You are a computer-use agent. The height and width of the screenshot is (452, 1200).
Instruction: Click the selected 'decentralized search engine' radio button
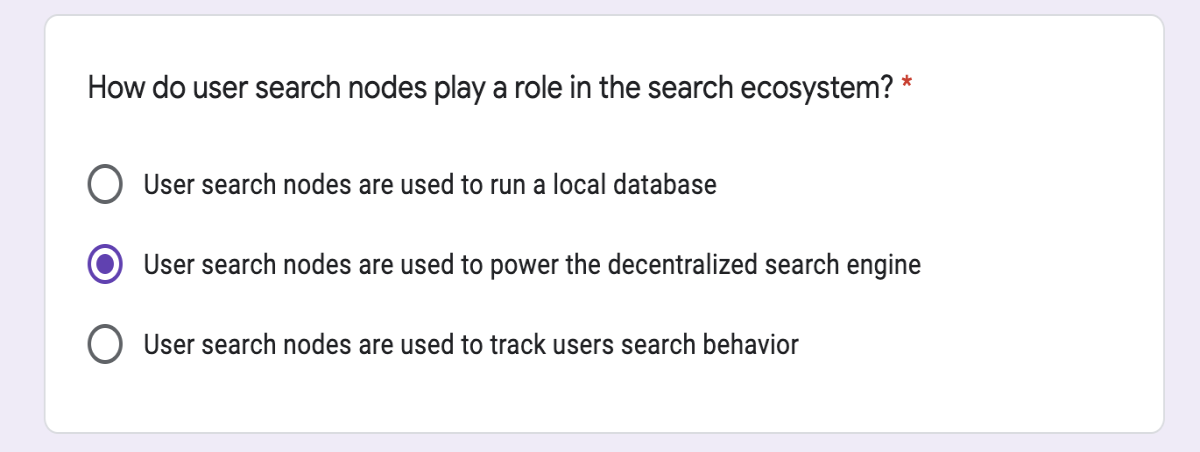coord(106,265)
